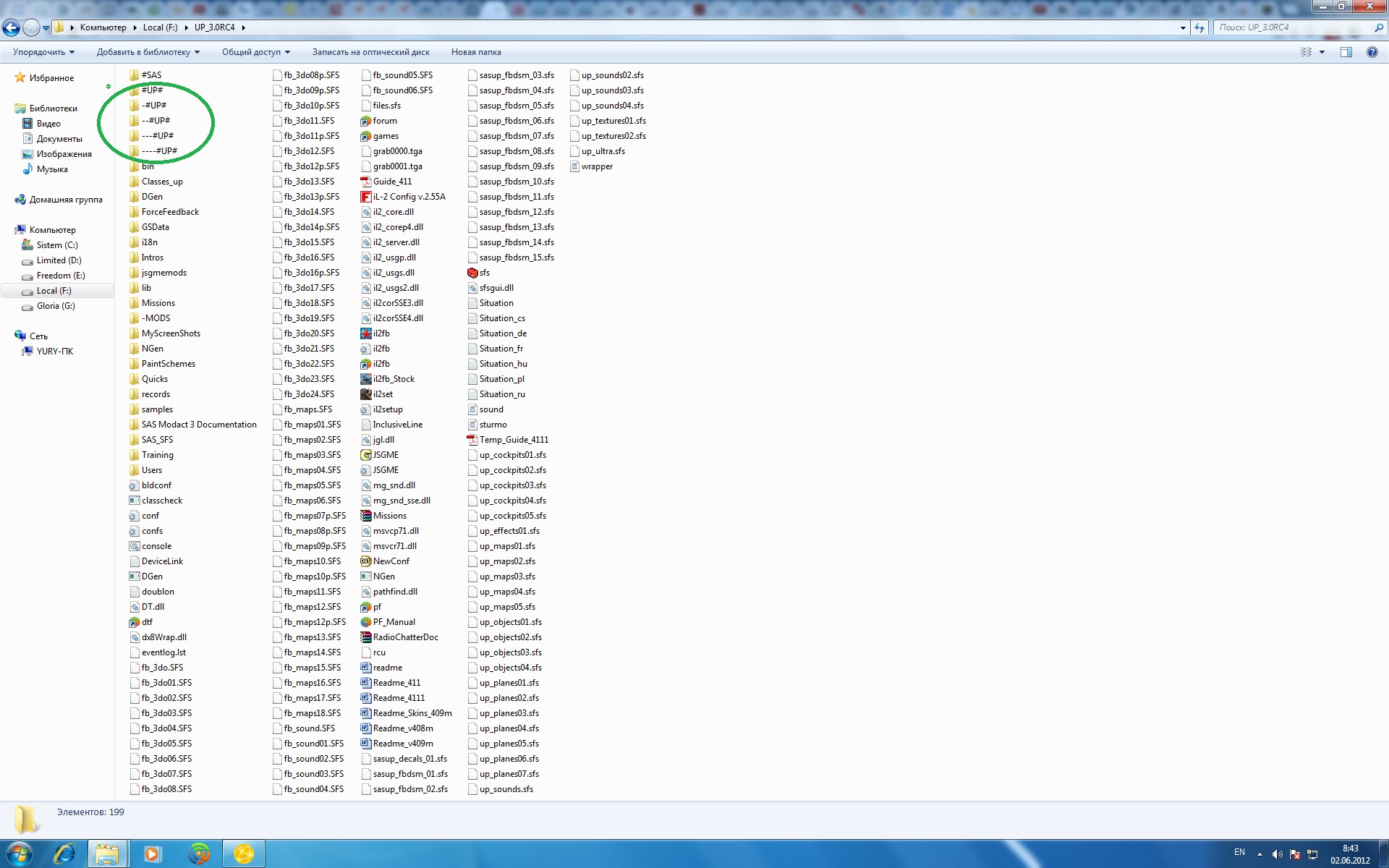Viewport: 1389px width, 868px height.
Task: Click the Help question mark icon
Action: tap(1372, 52)
